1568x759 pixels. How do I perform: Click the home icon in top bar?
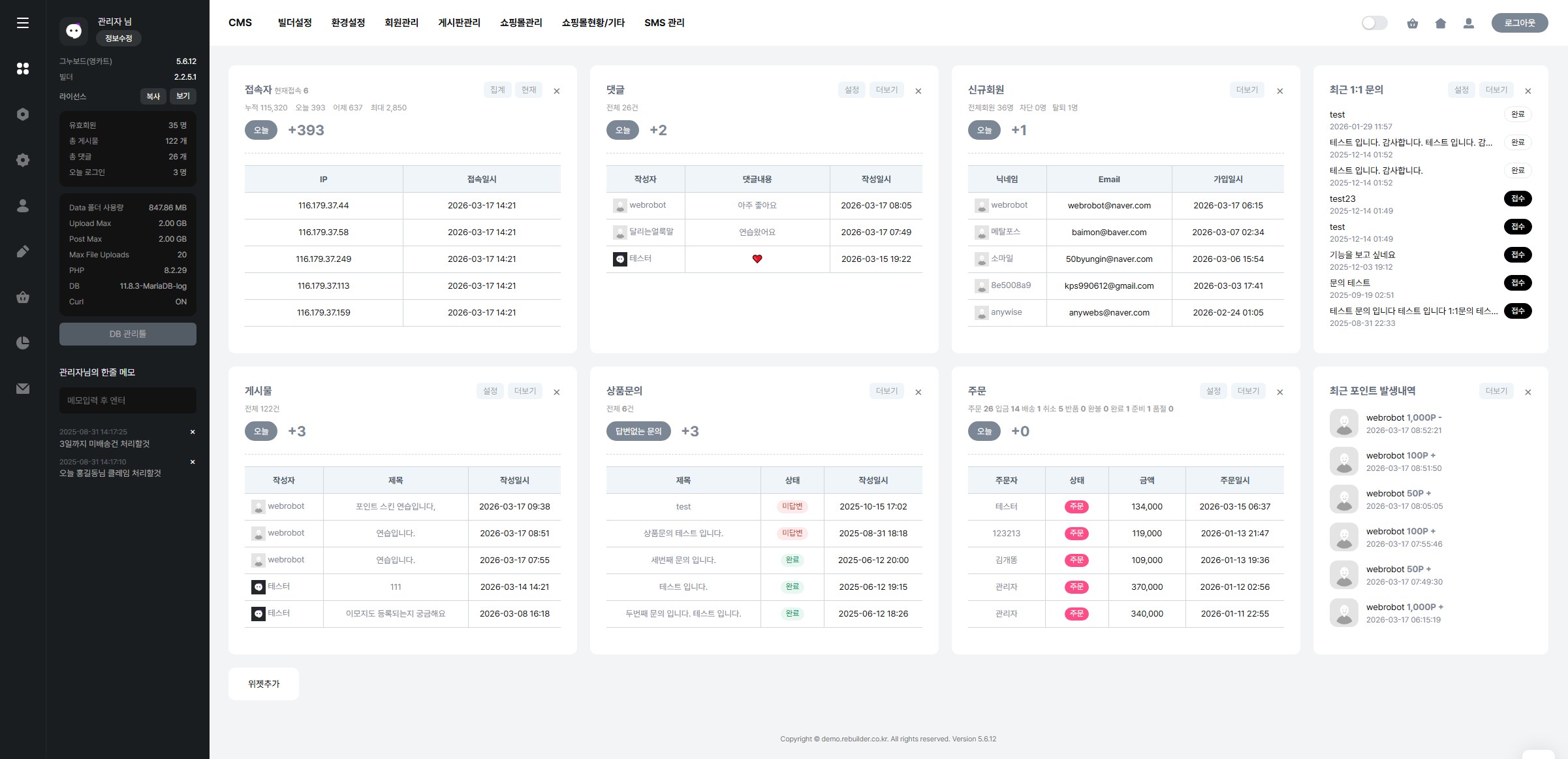pos(1441,24)
